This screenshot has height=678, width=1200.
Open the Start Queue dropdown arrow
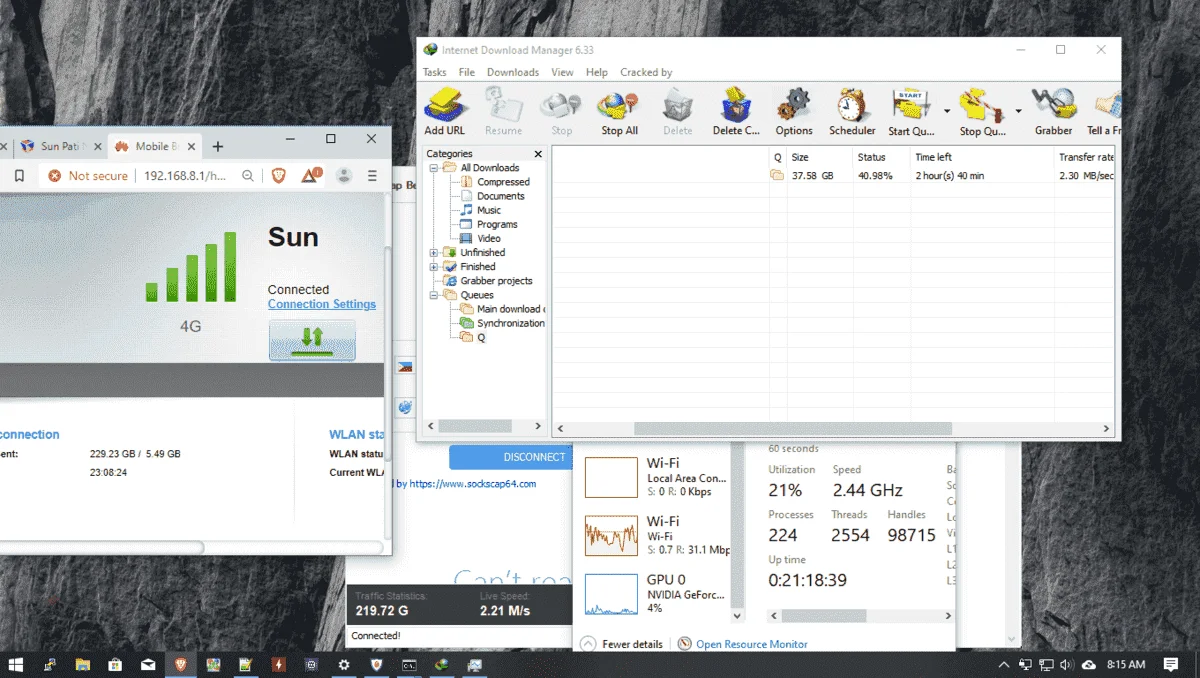point(946,110)
